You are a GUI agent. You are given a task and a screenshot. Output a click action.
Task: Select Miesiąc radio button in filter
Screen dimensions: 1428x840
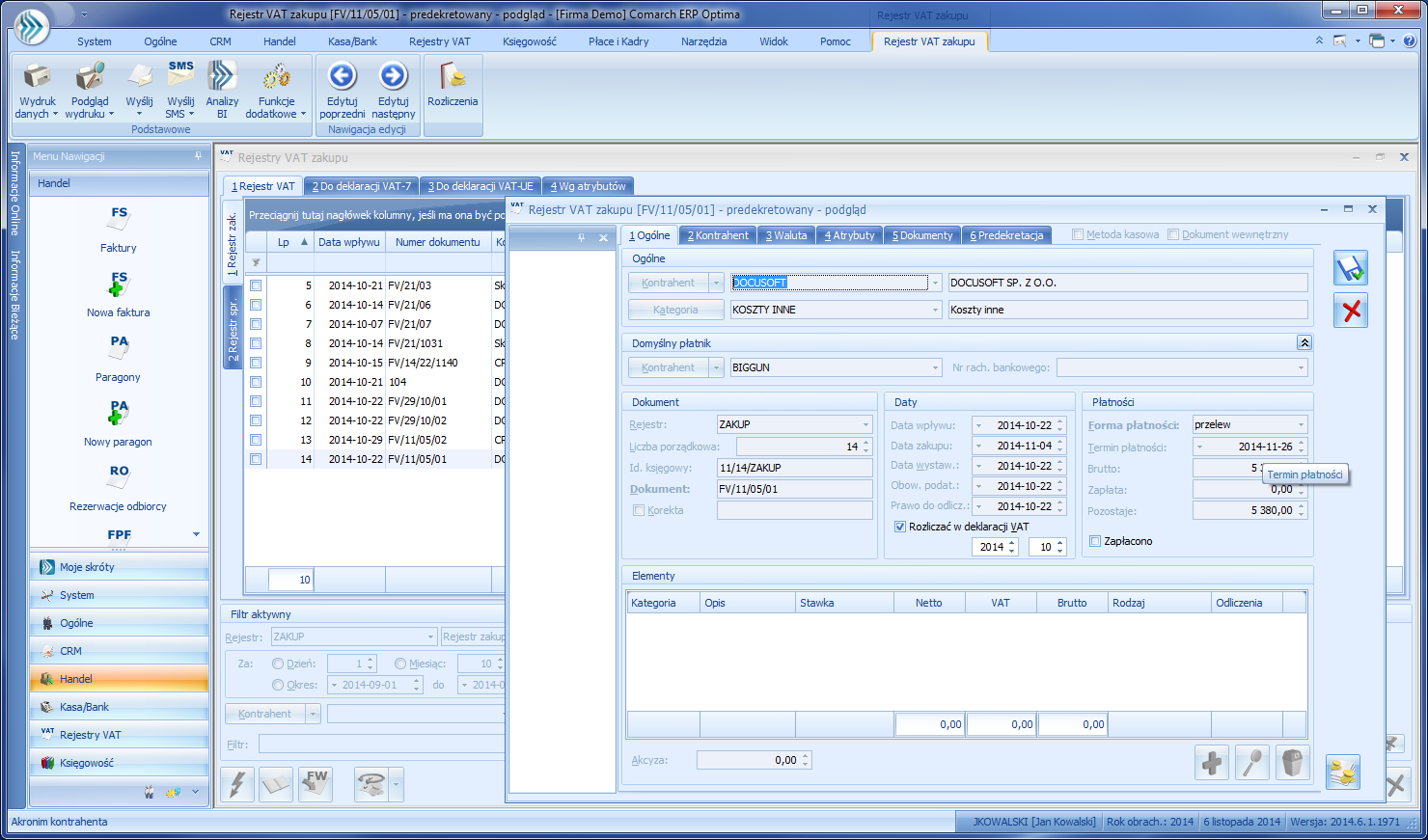[400, 664]
